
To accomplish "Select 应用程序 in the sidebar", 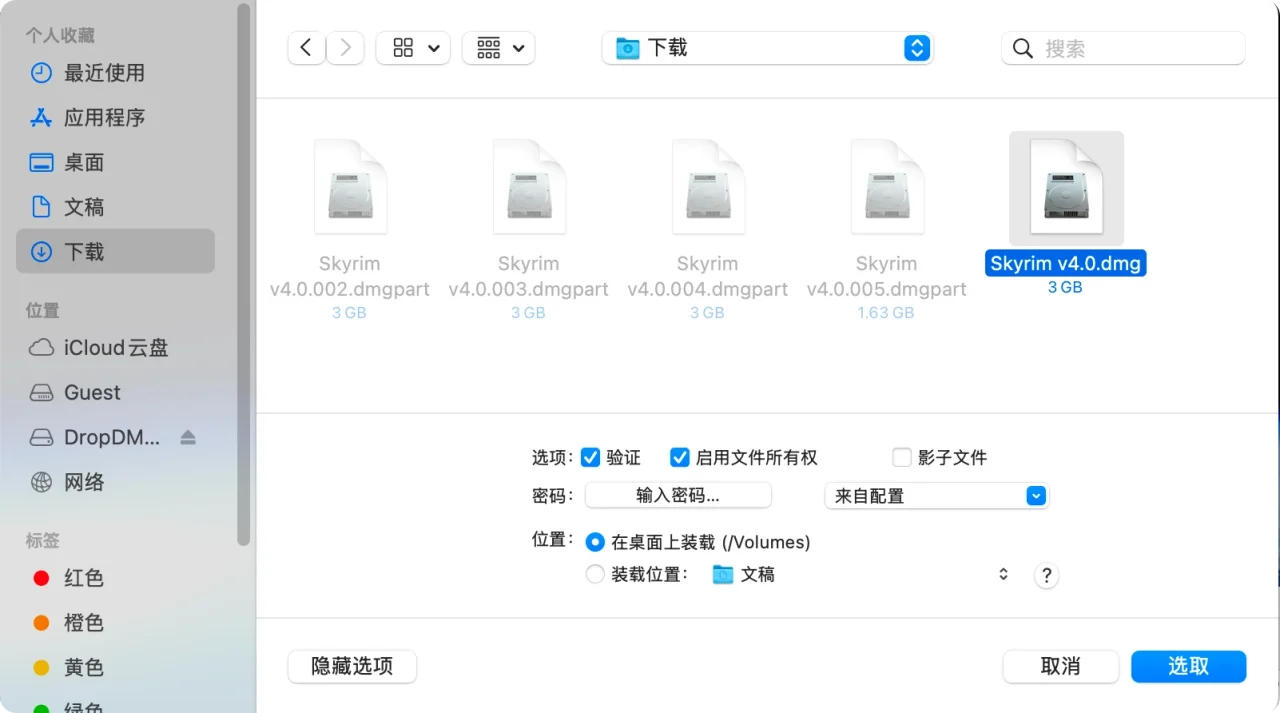I will pos(115,118).
